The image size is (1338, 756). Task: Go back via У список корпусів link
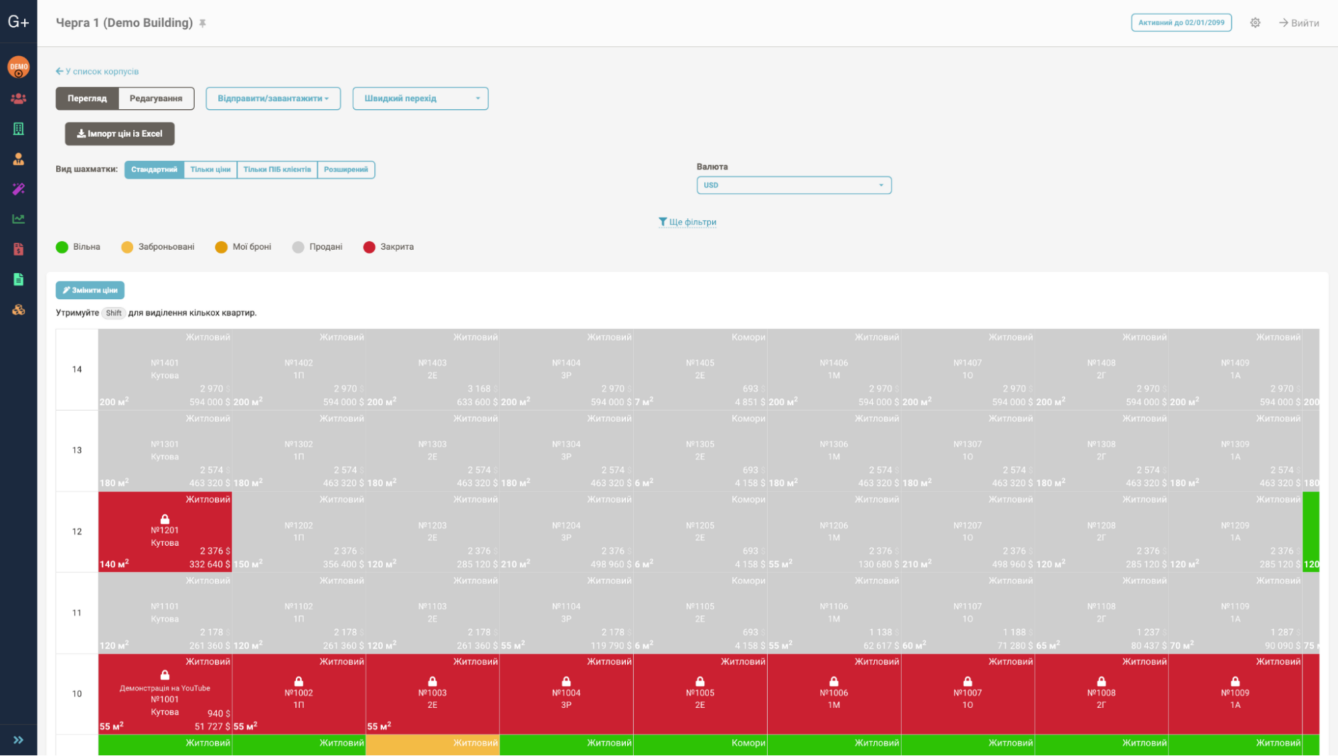97,72
